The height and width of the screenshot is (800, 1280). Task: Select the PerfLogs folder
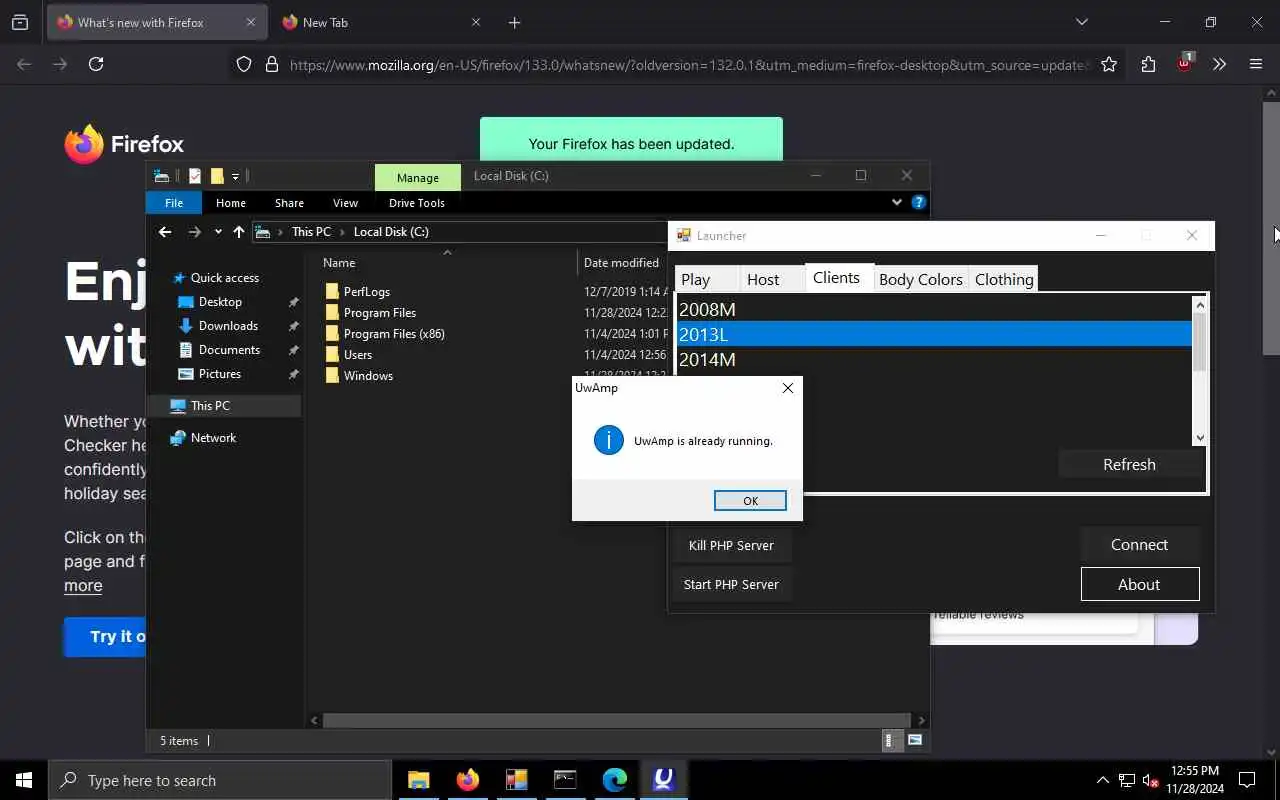click(367, 292)
